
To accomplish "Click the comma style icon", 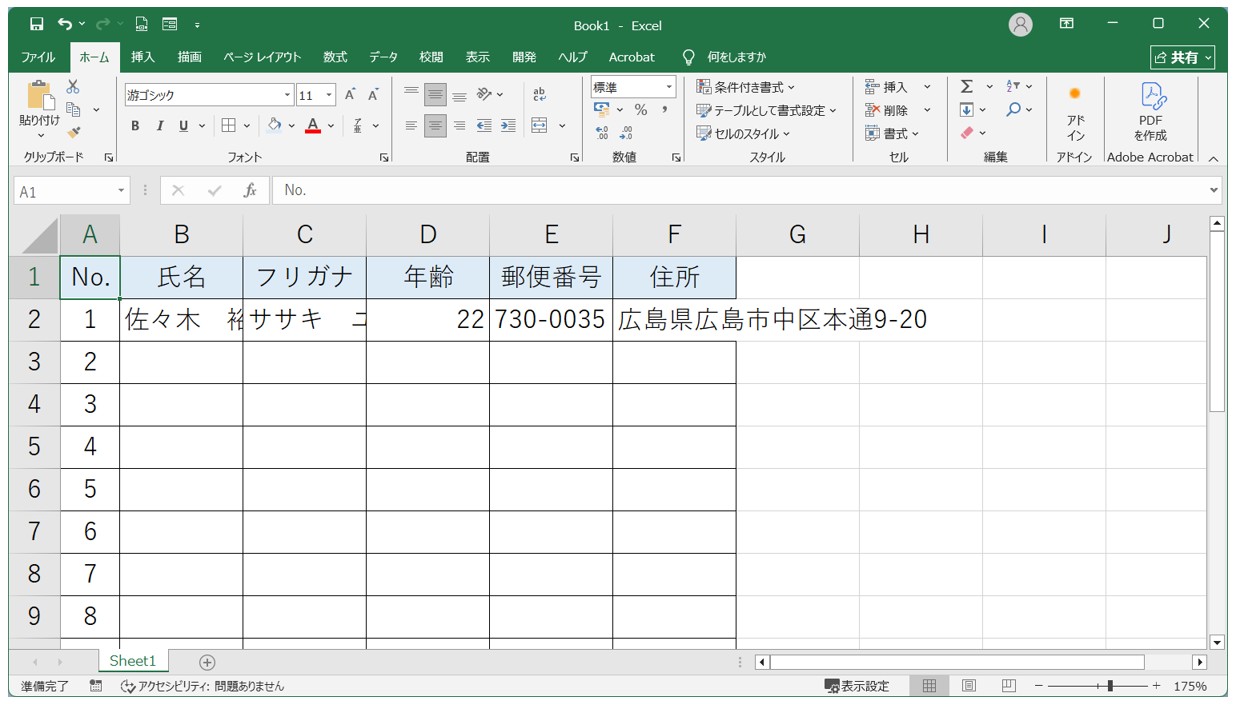I will click(664, 110).
